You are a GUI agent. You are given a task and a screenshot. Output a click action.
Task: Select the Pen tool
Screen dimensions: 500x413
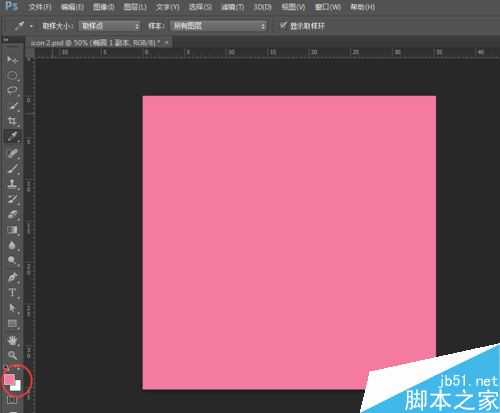(x=12, y=277)
